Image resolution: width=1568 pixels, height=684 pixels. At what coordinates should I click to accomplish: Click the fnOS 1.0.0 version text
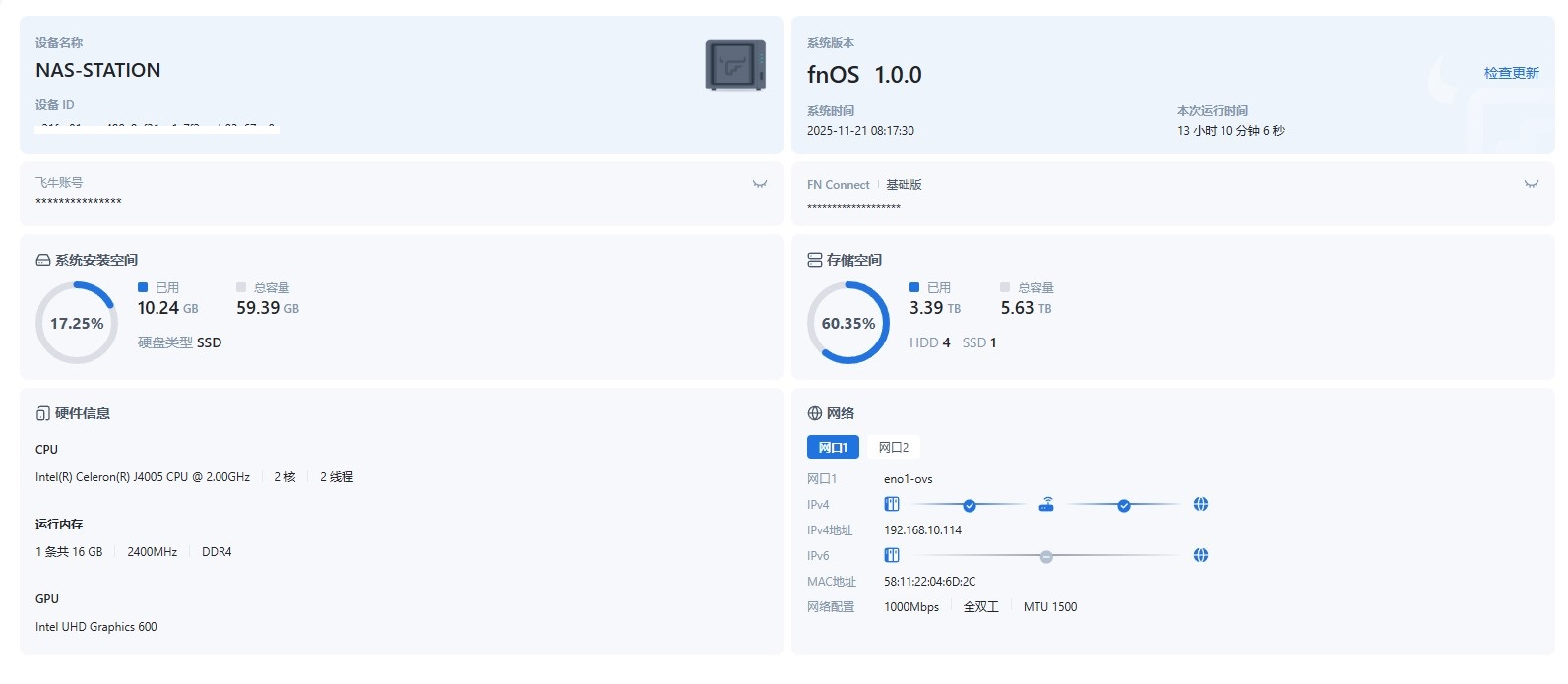pos(864,75)
